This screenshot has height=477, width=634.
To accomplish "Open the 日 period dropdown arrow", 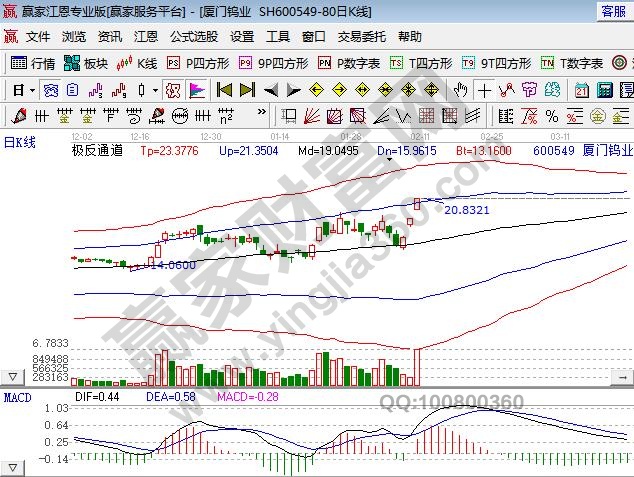I will point(32,90).
